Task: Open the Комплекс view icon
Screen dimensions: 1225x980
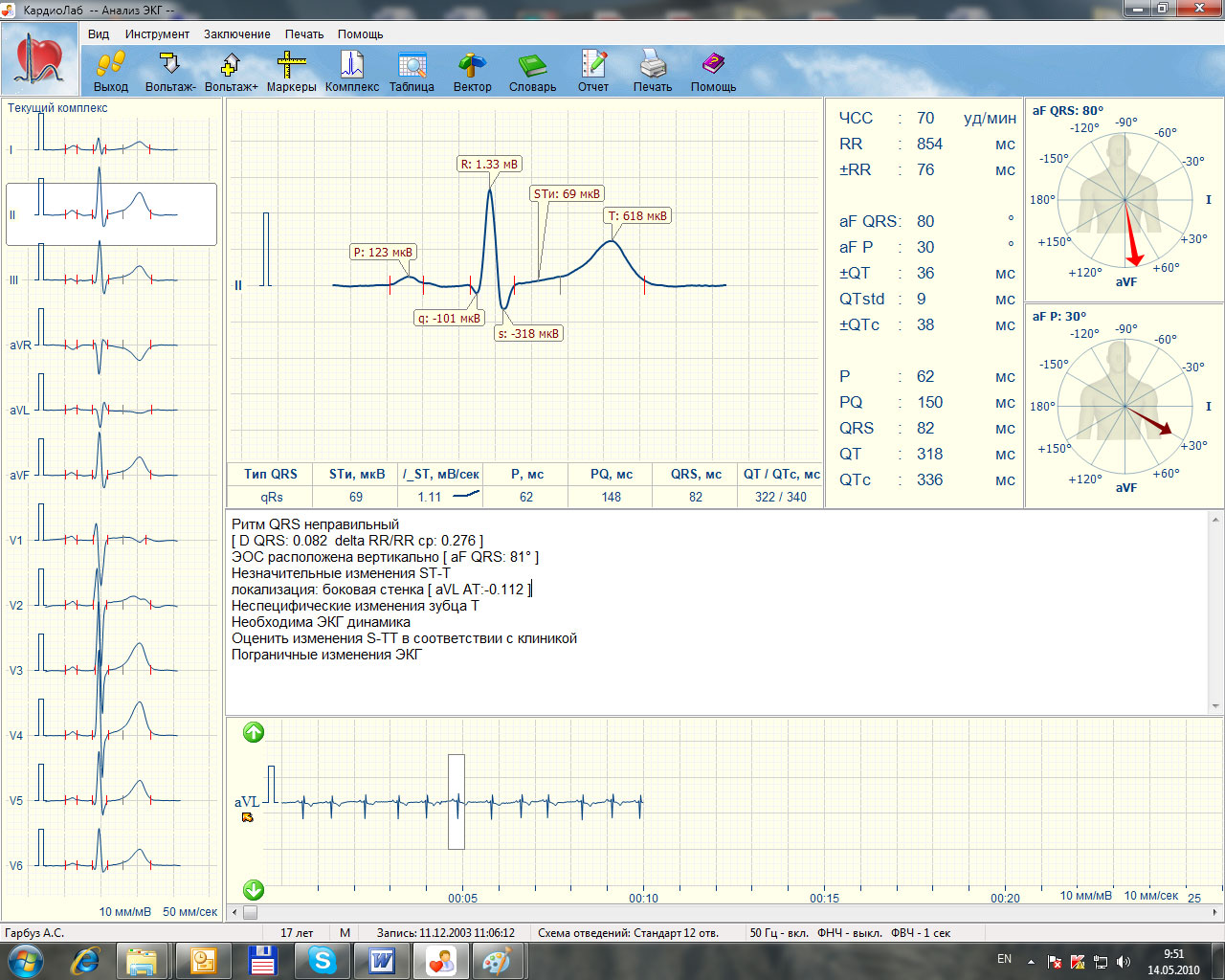Action: pyautogui.click(x=351, y=66)
